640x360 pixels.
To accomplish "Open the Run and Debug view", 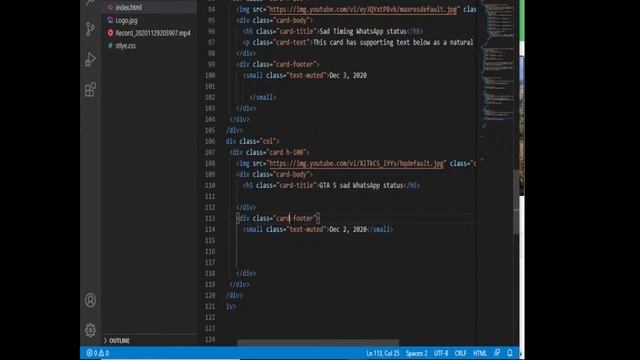I will click(x=90, y=59).
